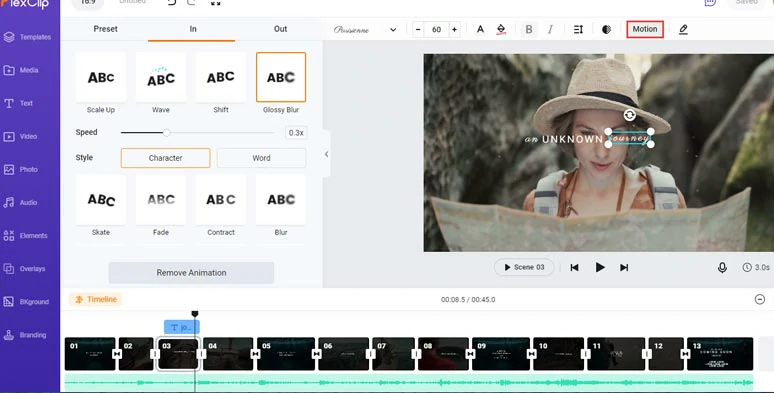The height and width of the screenshot is (393, 774).
Task: Click the text style pen icon
Action: [683, 30]
